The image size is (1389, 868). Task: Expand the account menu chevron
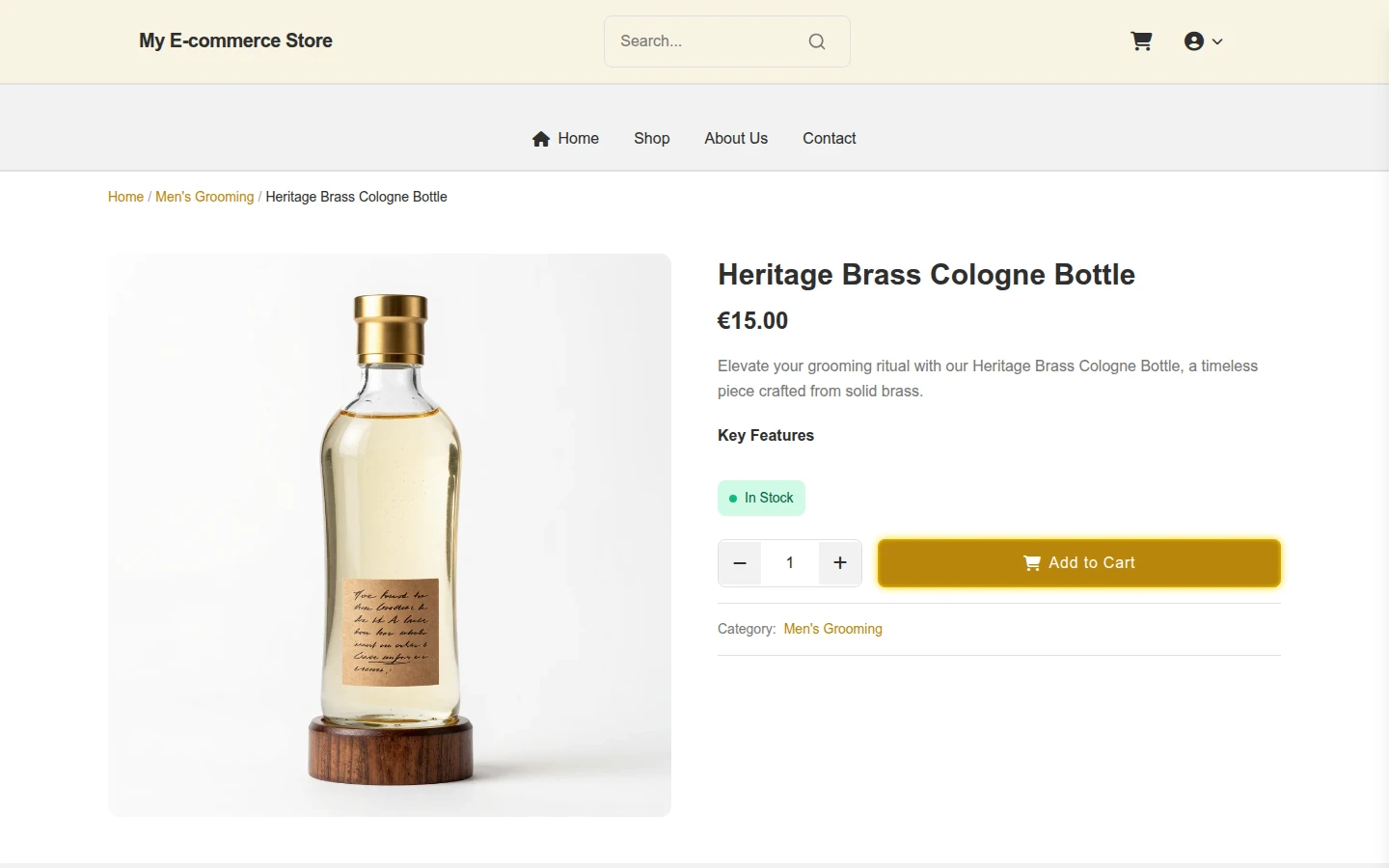tap(1217, 41)
